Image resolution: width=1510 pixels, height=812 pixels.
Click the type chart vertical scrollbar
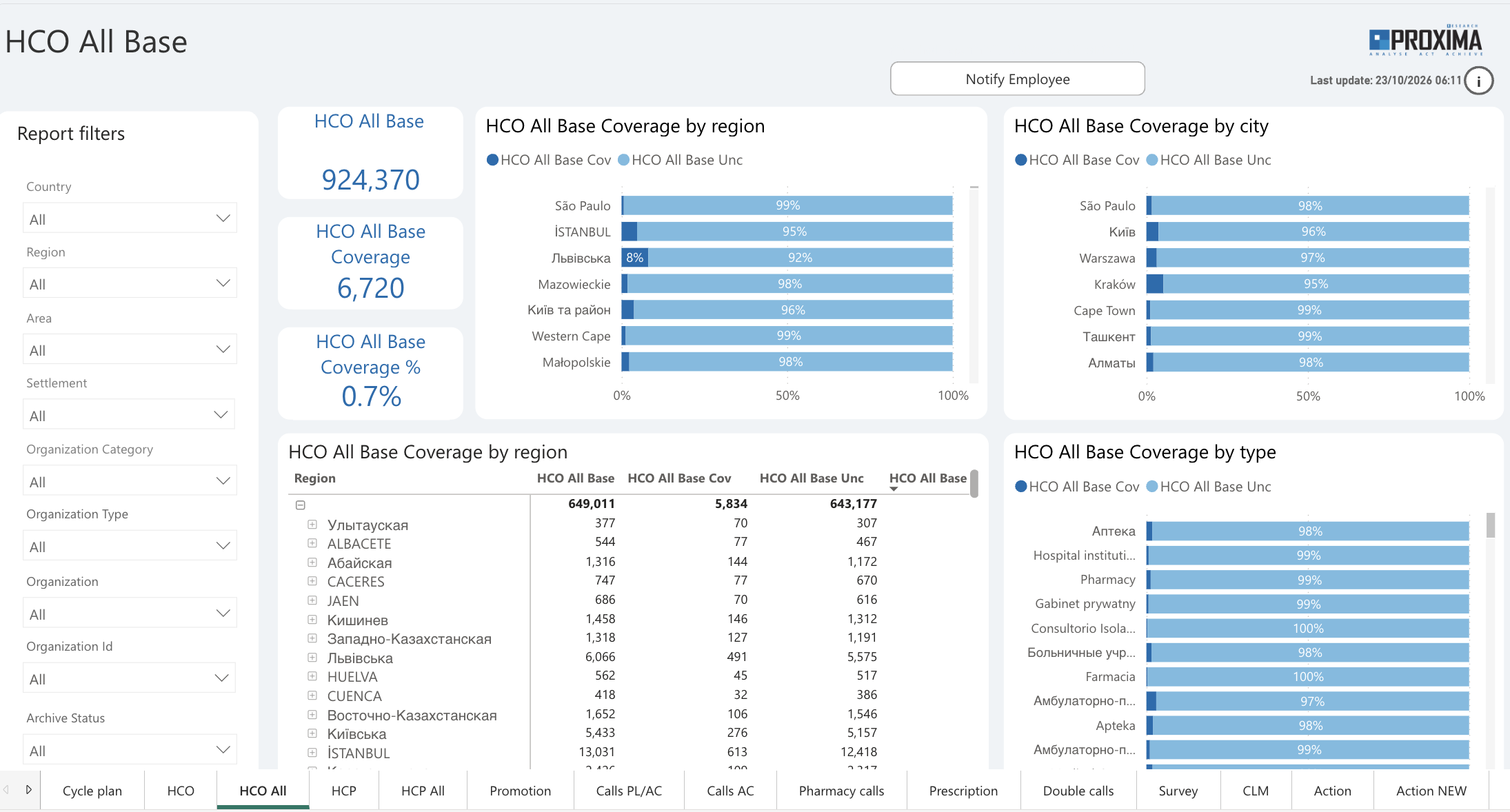(x=1490, y=525)
